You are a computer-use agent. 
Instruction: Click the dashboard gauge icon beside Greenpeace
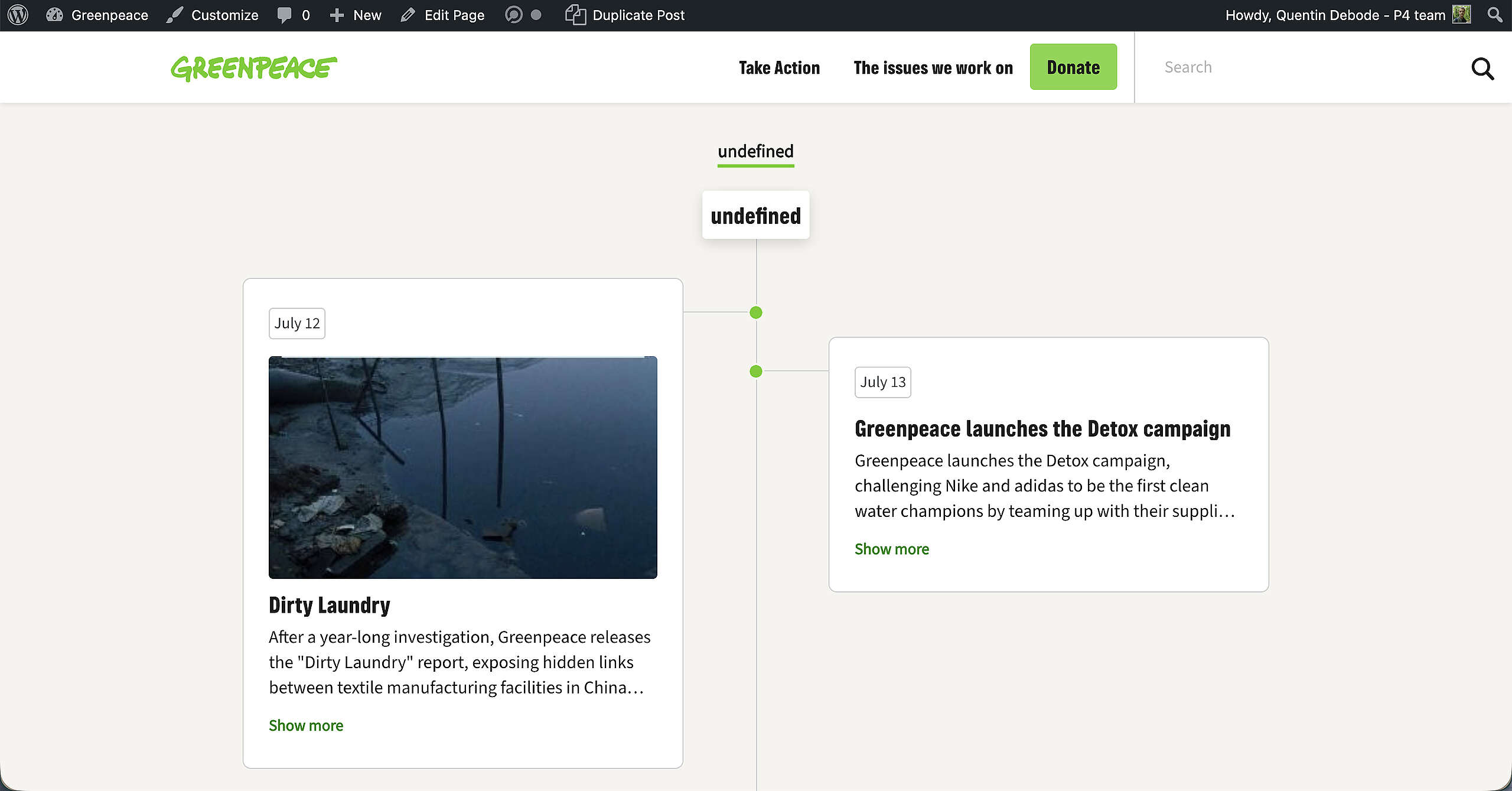click(54, 15)
